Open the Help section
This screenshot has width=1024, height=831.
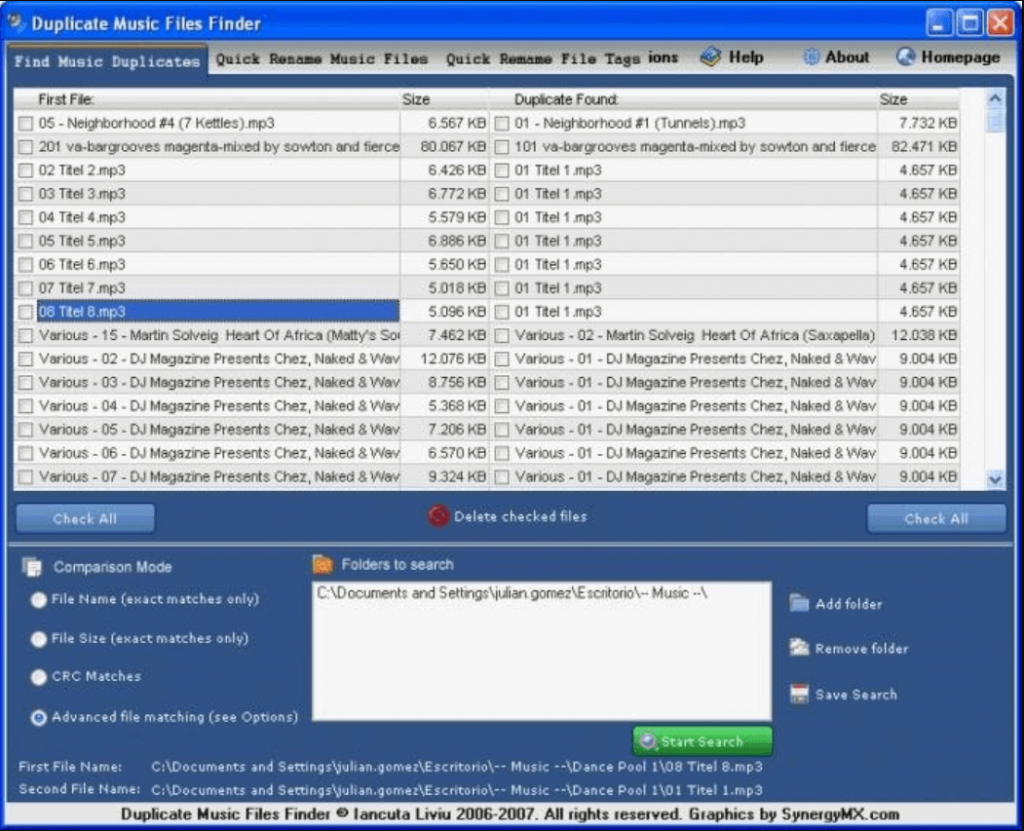pos(732,57)
